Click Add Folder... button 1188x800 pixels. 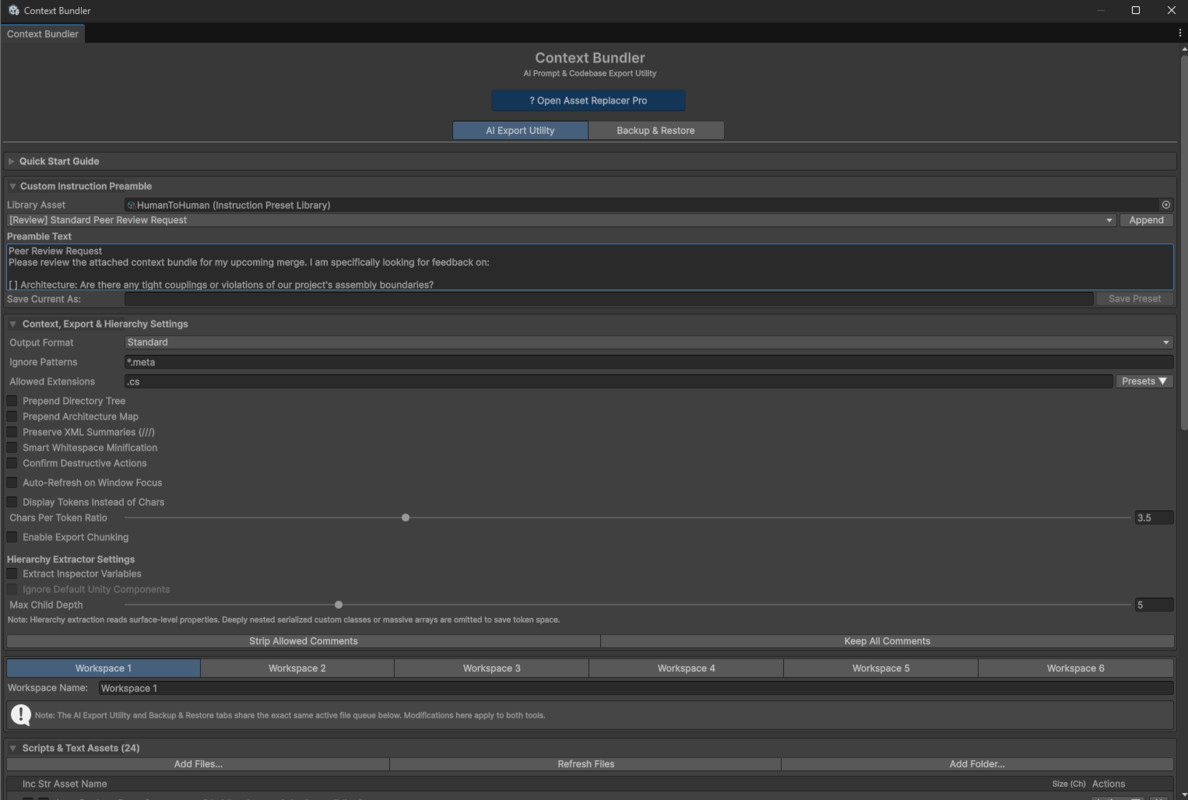(977, 764)
